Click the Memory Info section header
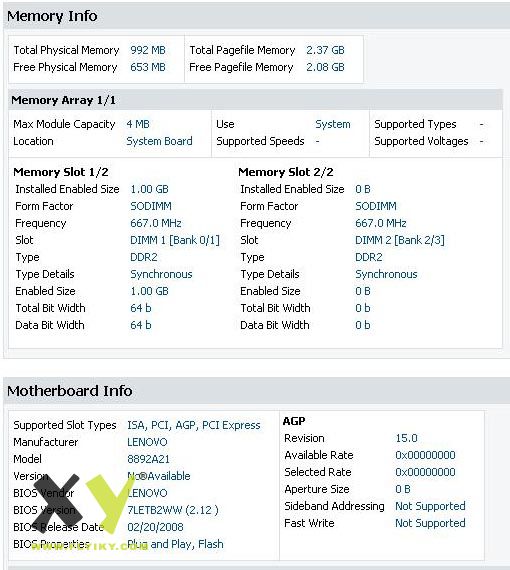Image resolution: width=510 pixels, height=570 pixels. pos(52,16)
